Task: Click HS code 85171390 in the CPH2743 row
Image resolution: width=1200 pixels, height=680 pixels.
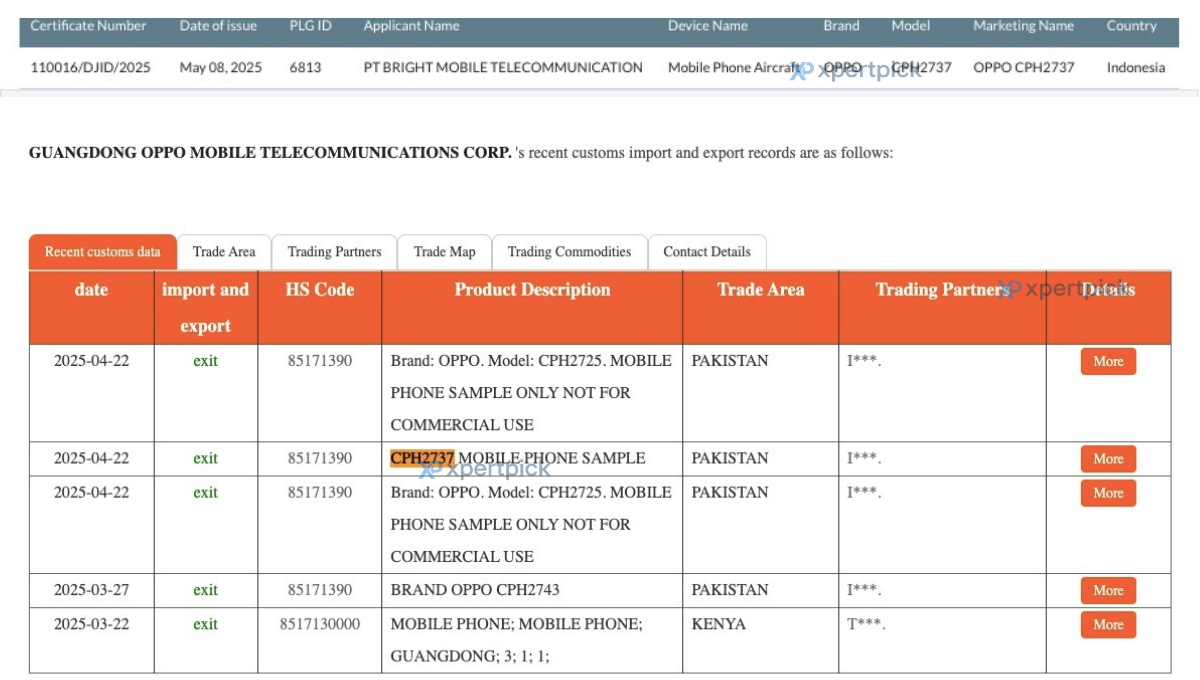Action: point(320,590)
